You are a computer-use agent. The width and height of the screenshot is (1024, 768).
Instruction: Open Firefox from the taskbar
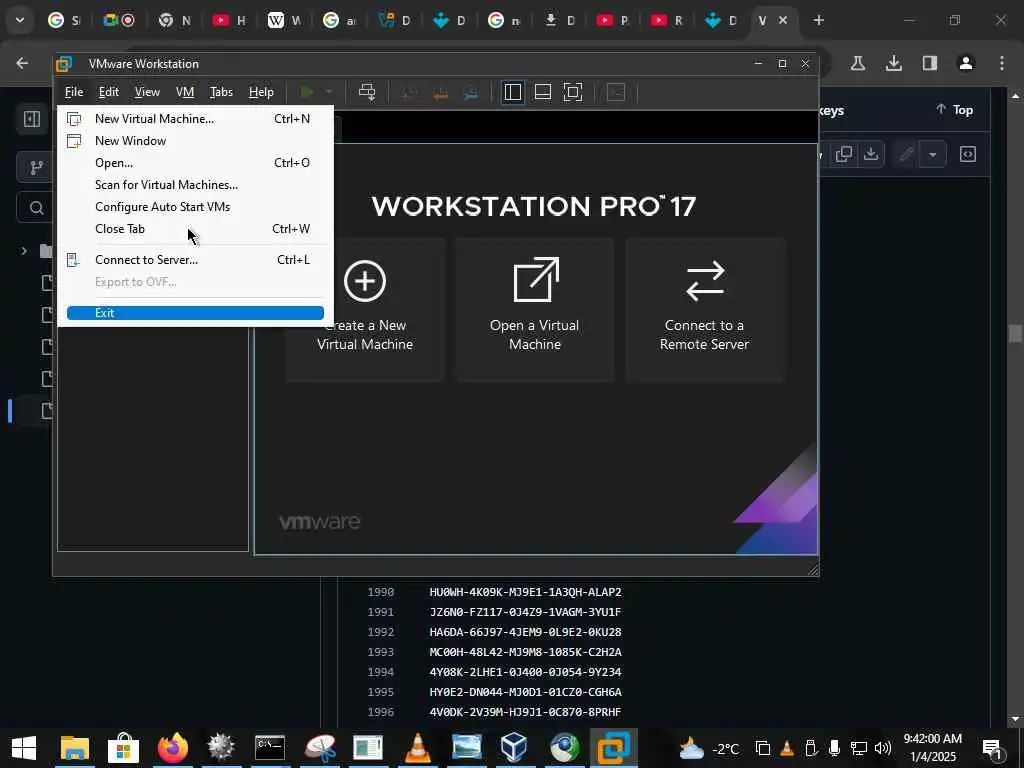click(173, 748)
